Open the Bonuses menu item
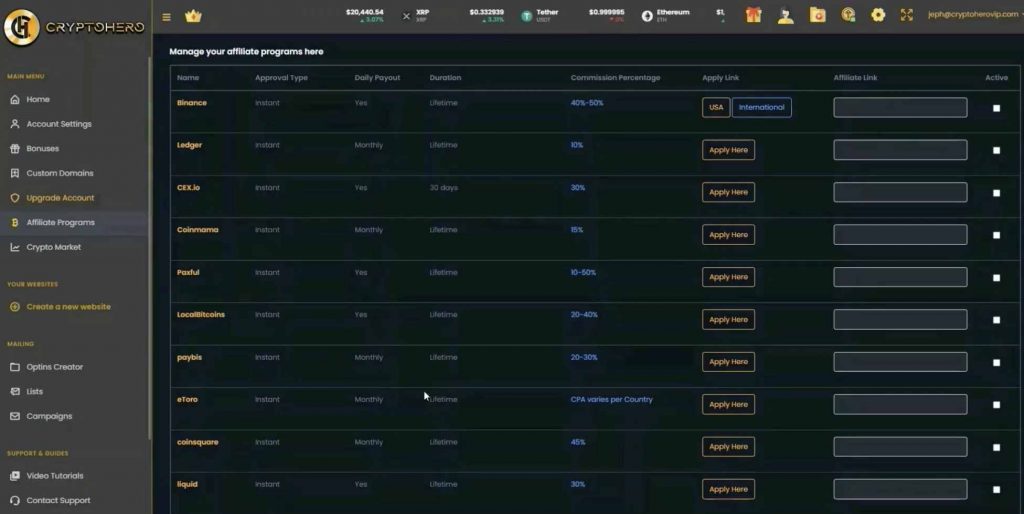Viewport: 1024px width, 514px height. 42,149
